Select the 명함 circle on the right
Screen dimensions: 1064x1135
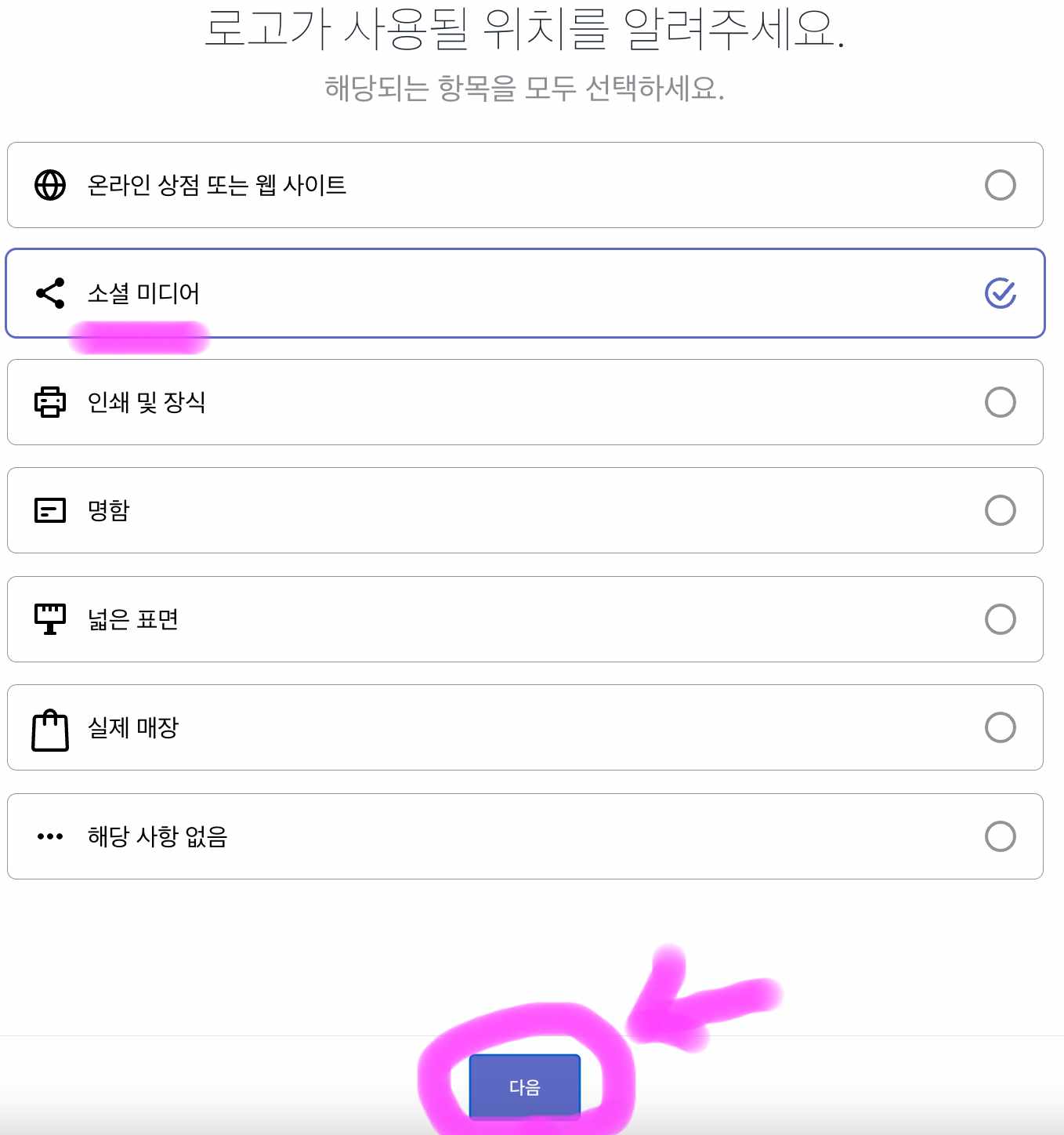[1001, 510]
